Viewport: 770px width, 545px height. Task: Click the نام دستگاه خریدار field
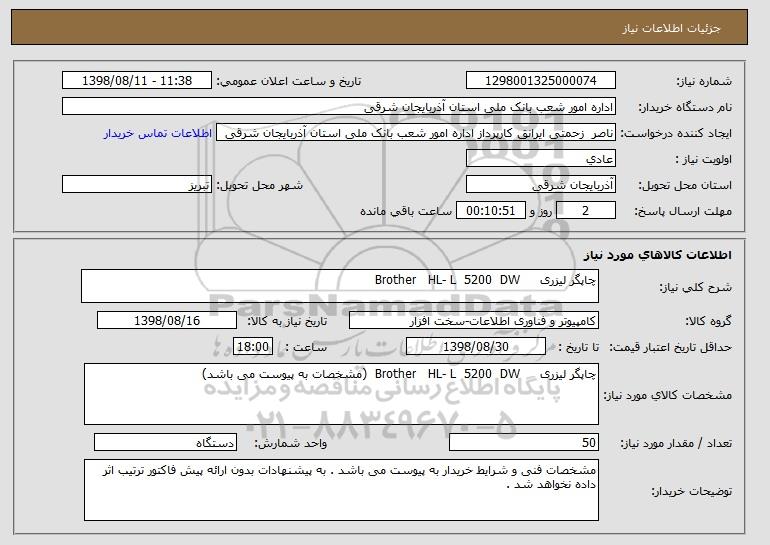(339, 107)
